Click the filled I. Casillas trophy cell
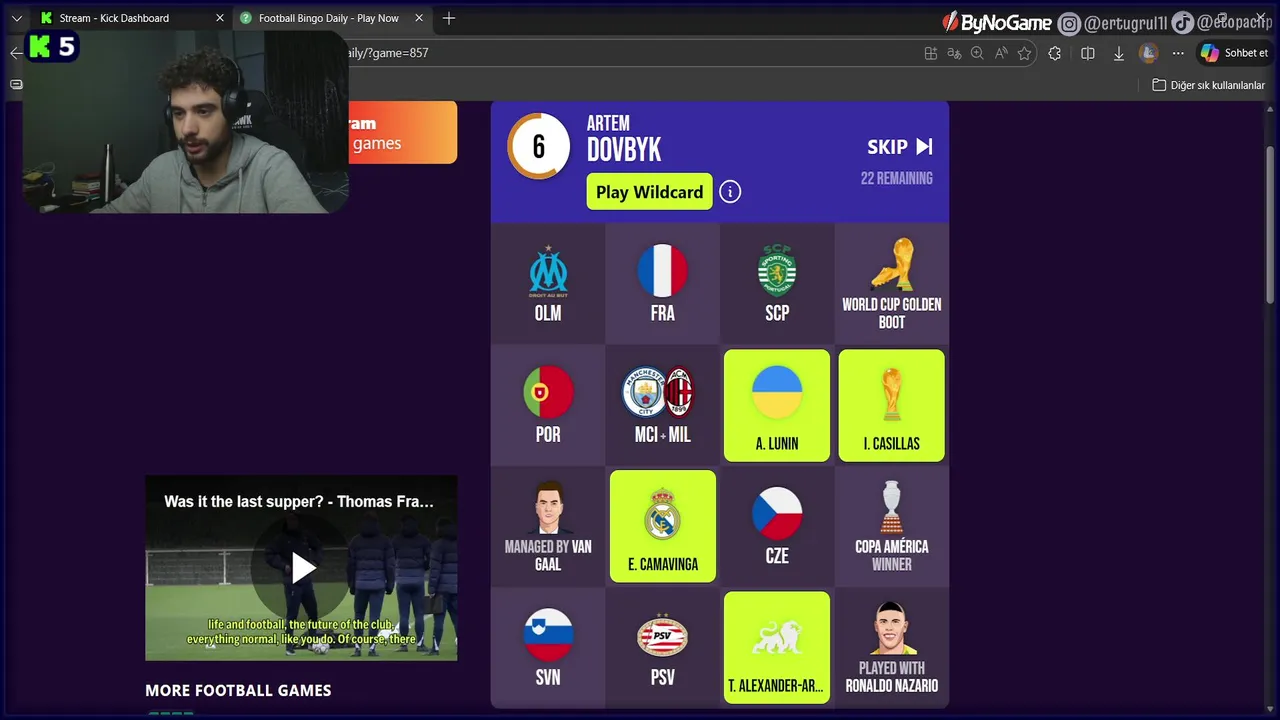 (891, 405)
